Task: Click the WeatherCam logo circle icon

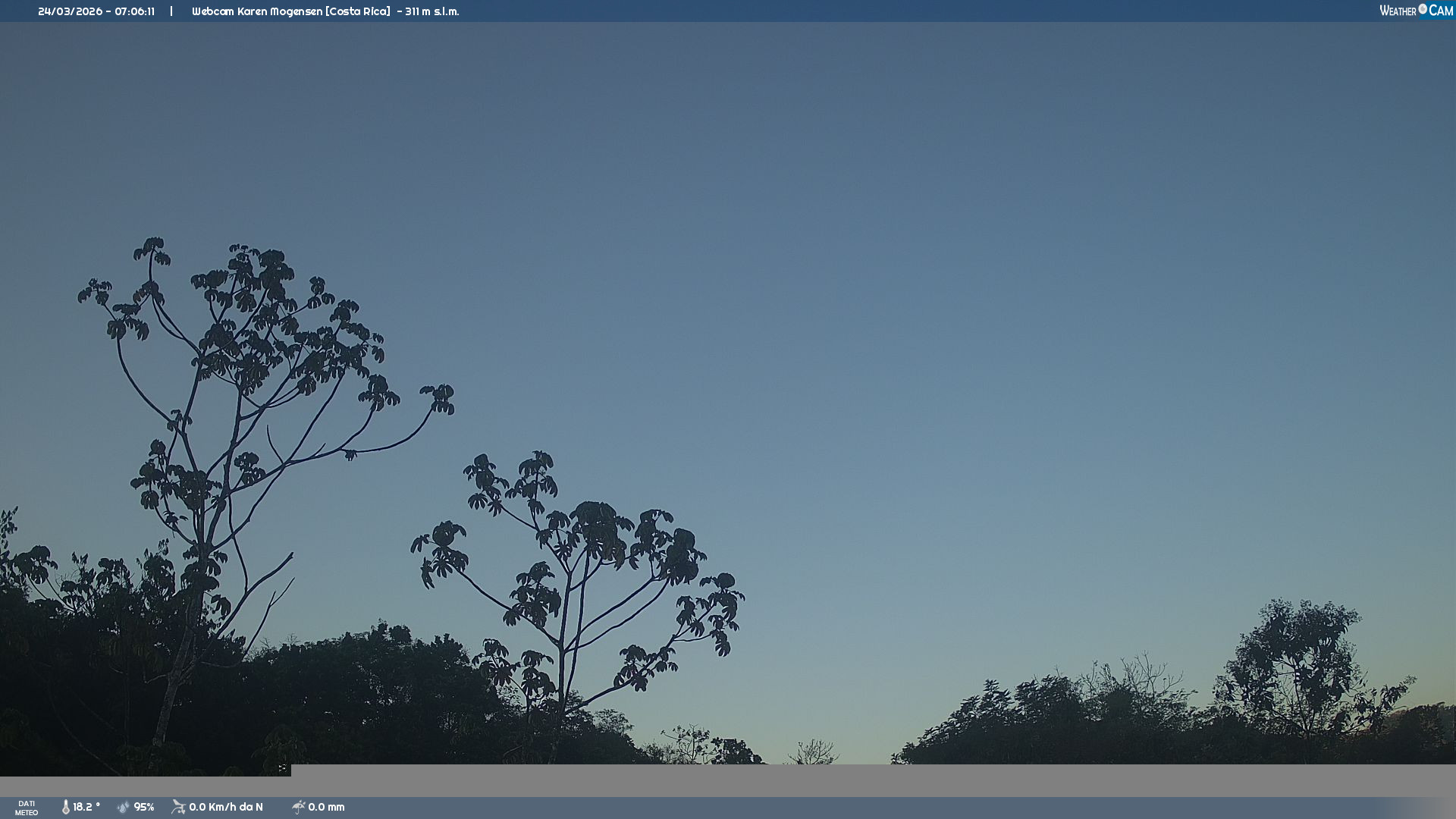Action: [x=1423, y=9]
